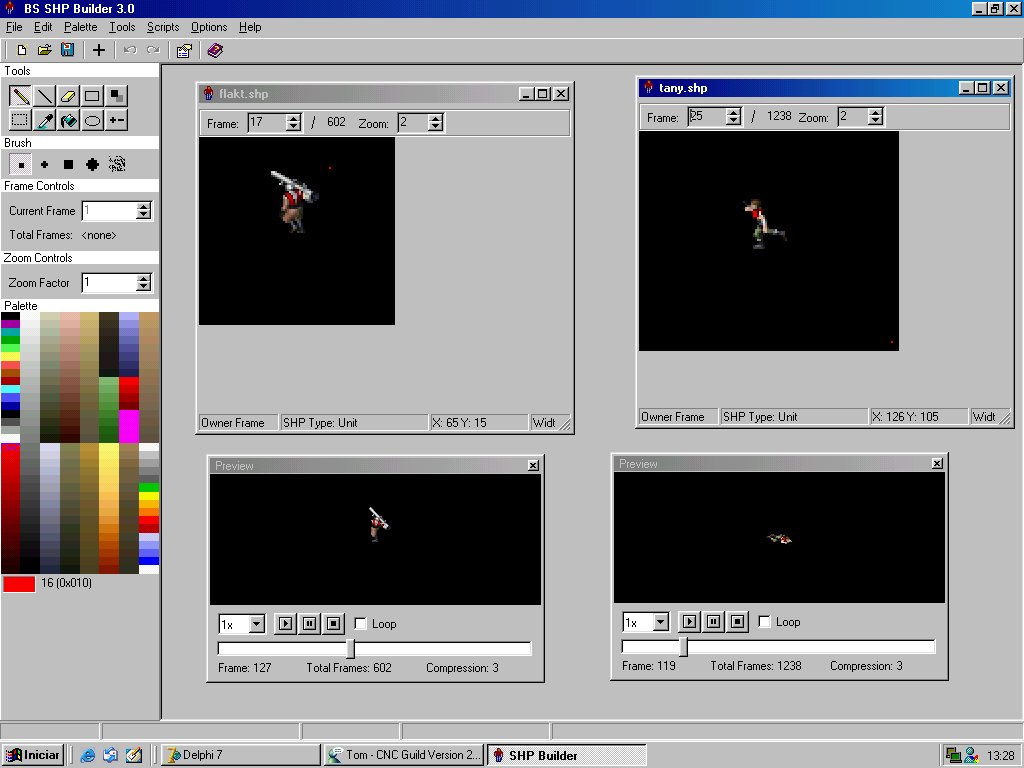1024x768 pixels.
Task: Choose the Flood Fill bucket tool
Action: click(x=68, y=121)
